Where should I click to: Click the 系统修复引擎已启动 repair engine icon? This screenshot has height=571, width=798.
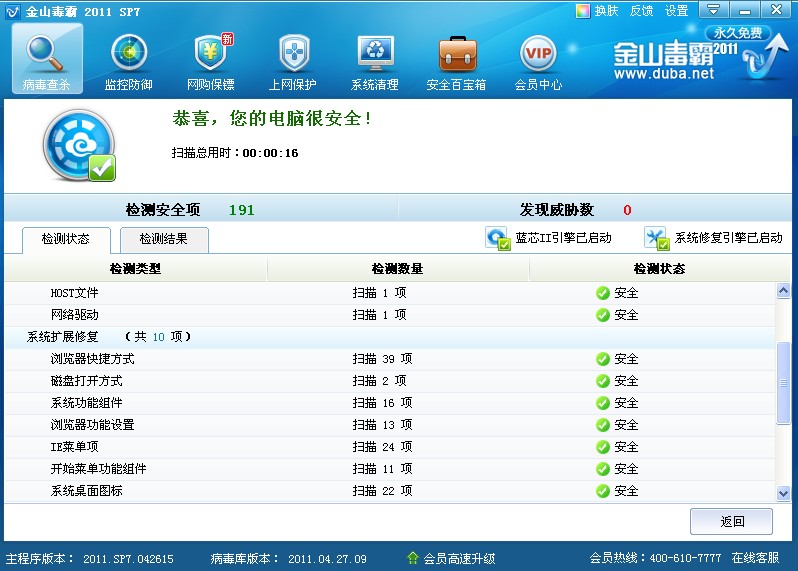click(x=657, y=238)
